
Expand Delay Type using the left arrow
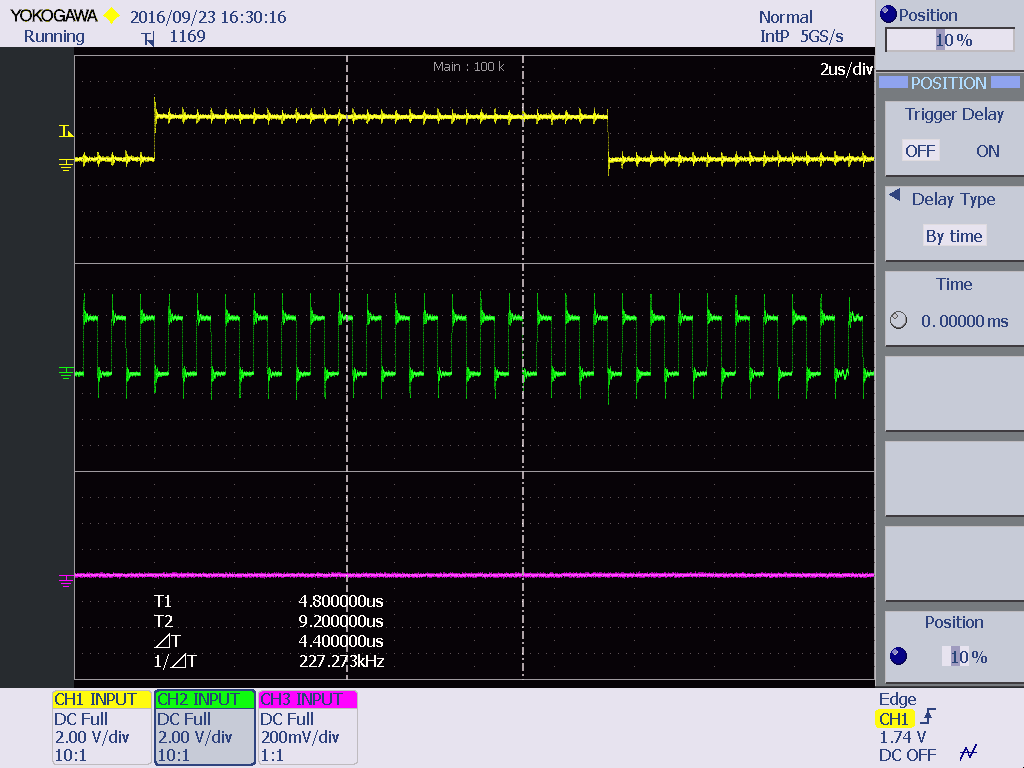(895, 195)
